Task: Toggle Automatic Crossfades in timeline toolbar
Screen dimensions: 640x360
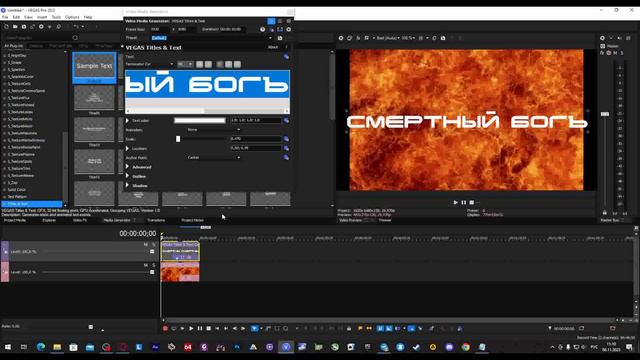Action: click(x=389, y=328)
